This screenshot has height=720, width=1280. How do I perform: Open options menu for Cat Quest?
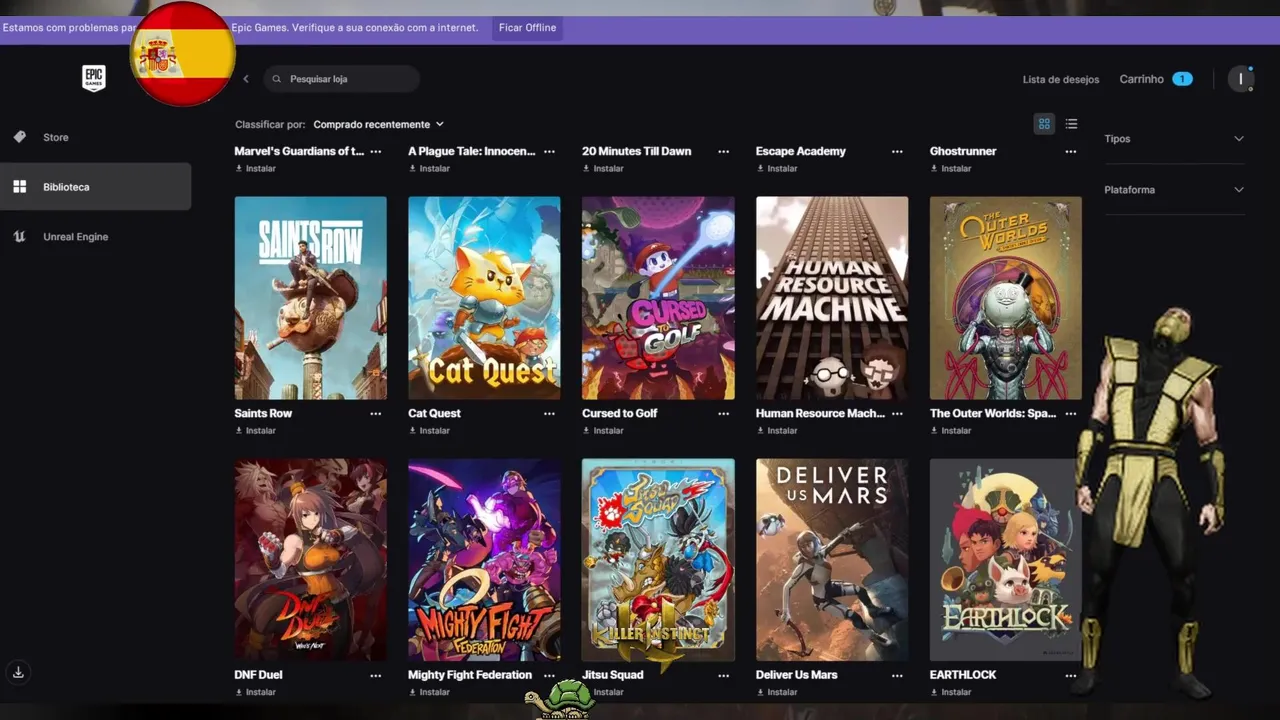coord(549,414)
